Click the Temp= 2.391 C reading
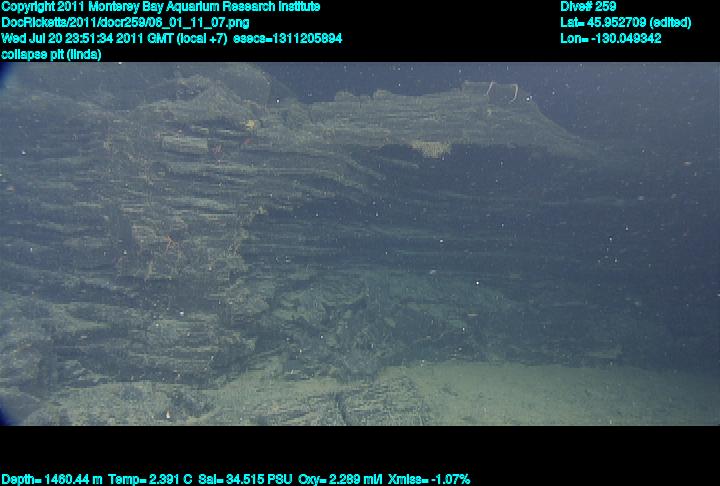This screenshot has width=720, height=486. point(150,480)
